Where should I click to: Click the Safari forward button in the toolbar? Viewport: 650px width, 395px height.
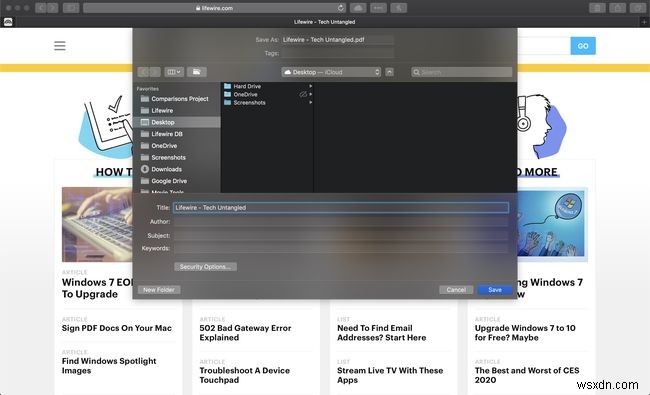pyautogui.click(x=52, y=8)
